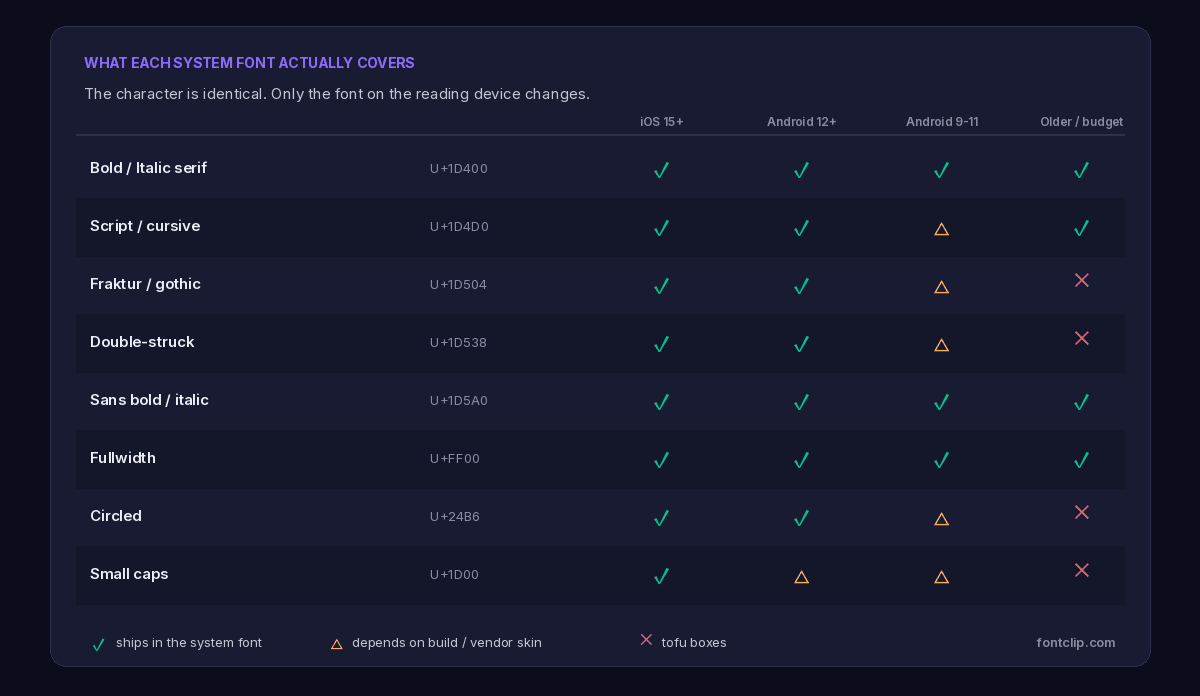Click the Sans bold / italic row label
Viewport: 1200px width, 696px height.
click(149, 400)
